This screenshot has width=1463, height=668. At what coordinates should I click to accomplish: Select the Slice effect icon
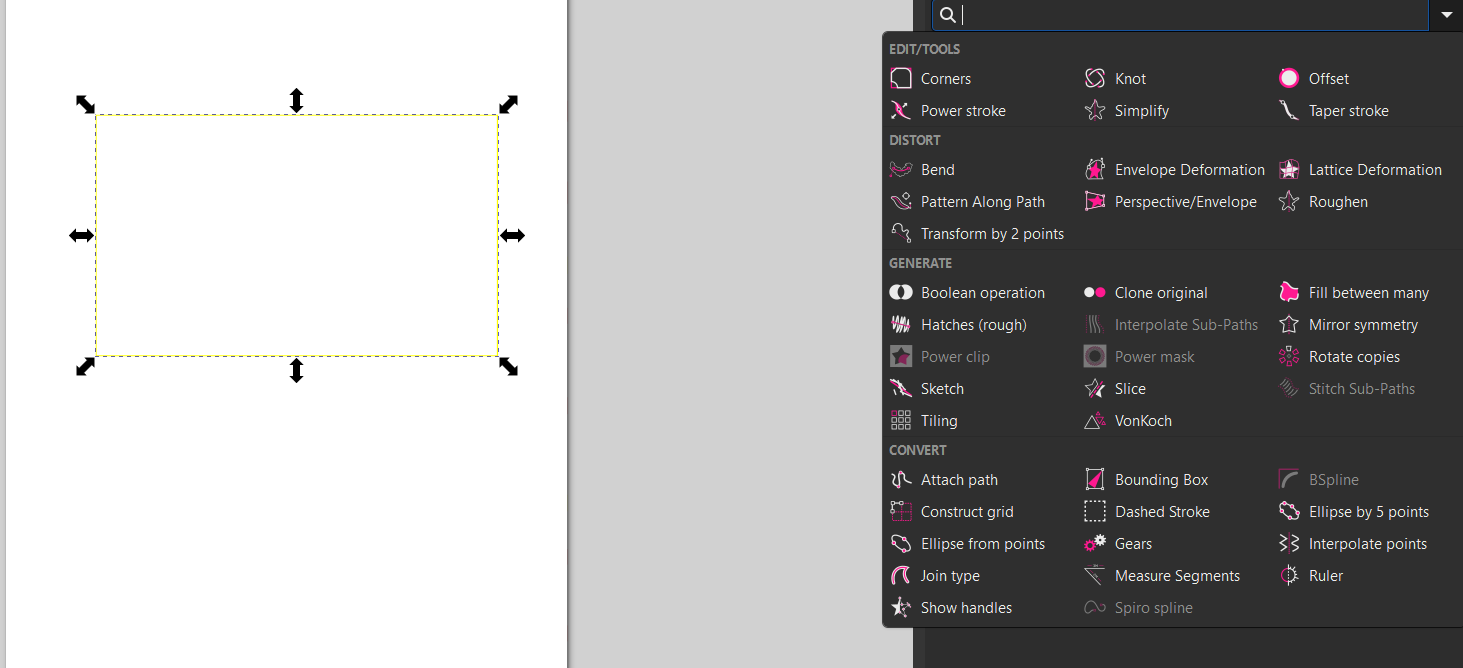click(x=1095, y=389)
